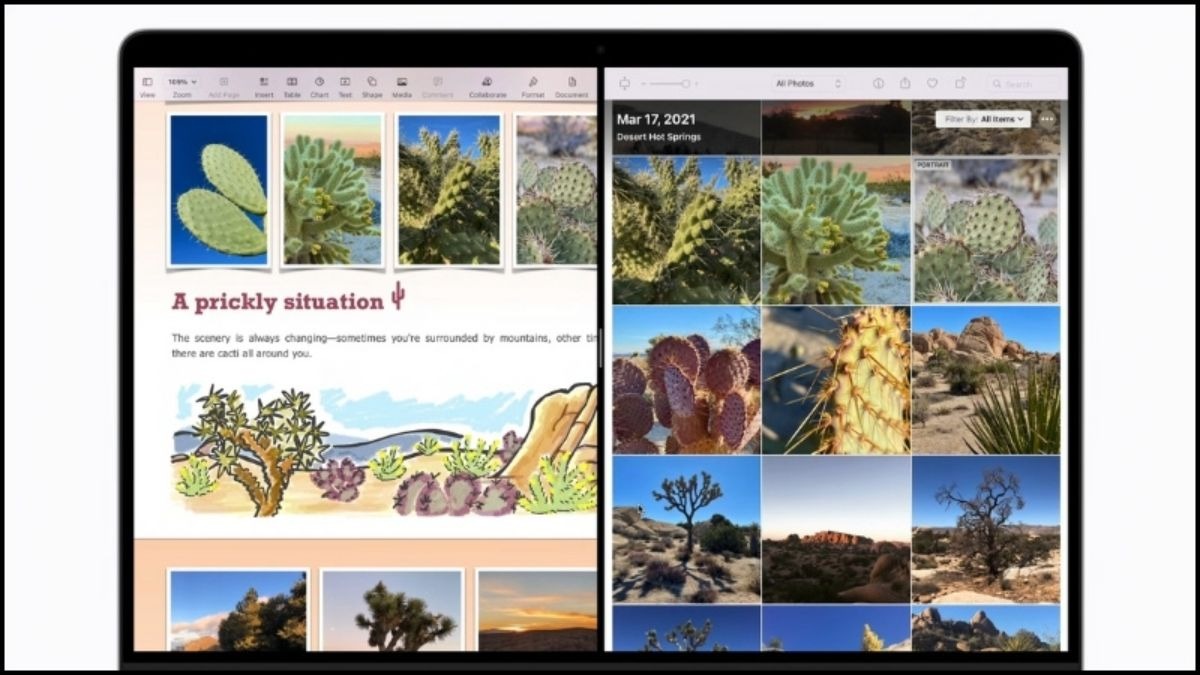Click the Insert toolbar icon
This screenshot has height=675, width=1200.
click(x=264, y=83)
